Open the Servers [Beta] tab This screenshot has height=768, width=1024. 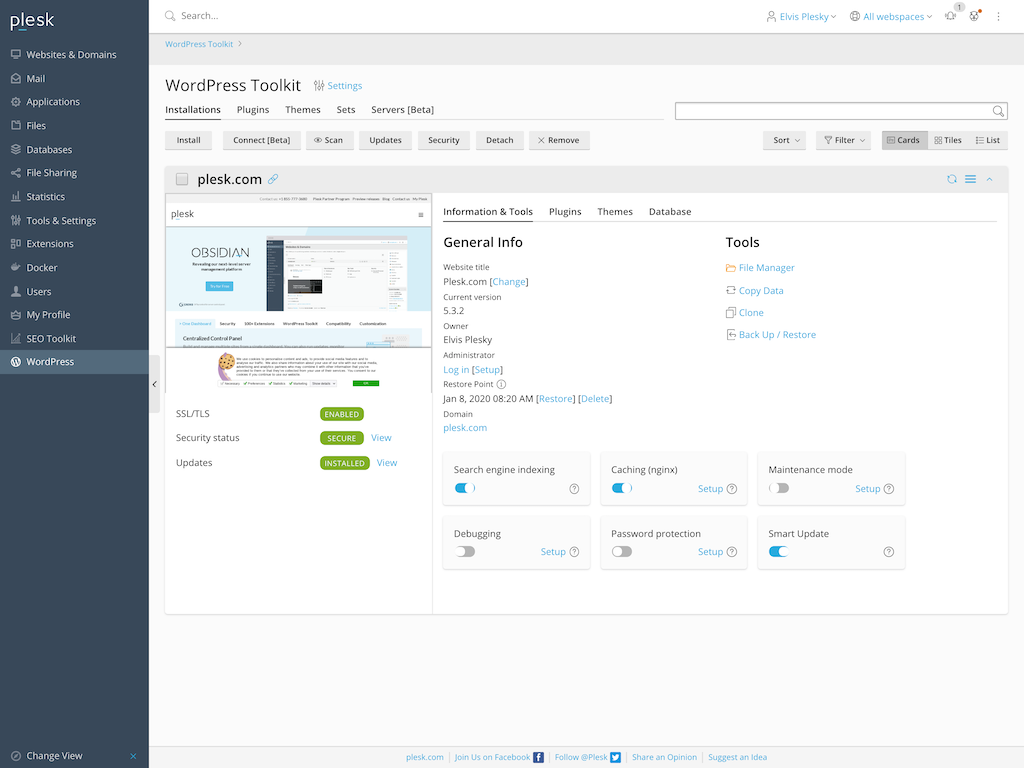401,110
